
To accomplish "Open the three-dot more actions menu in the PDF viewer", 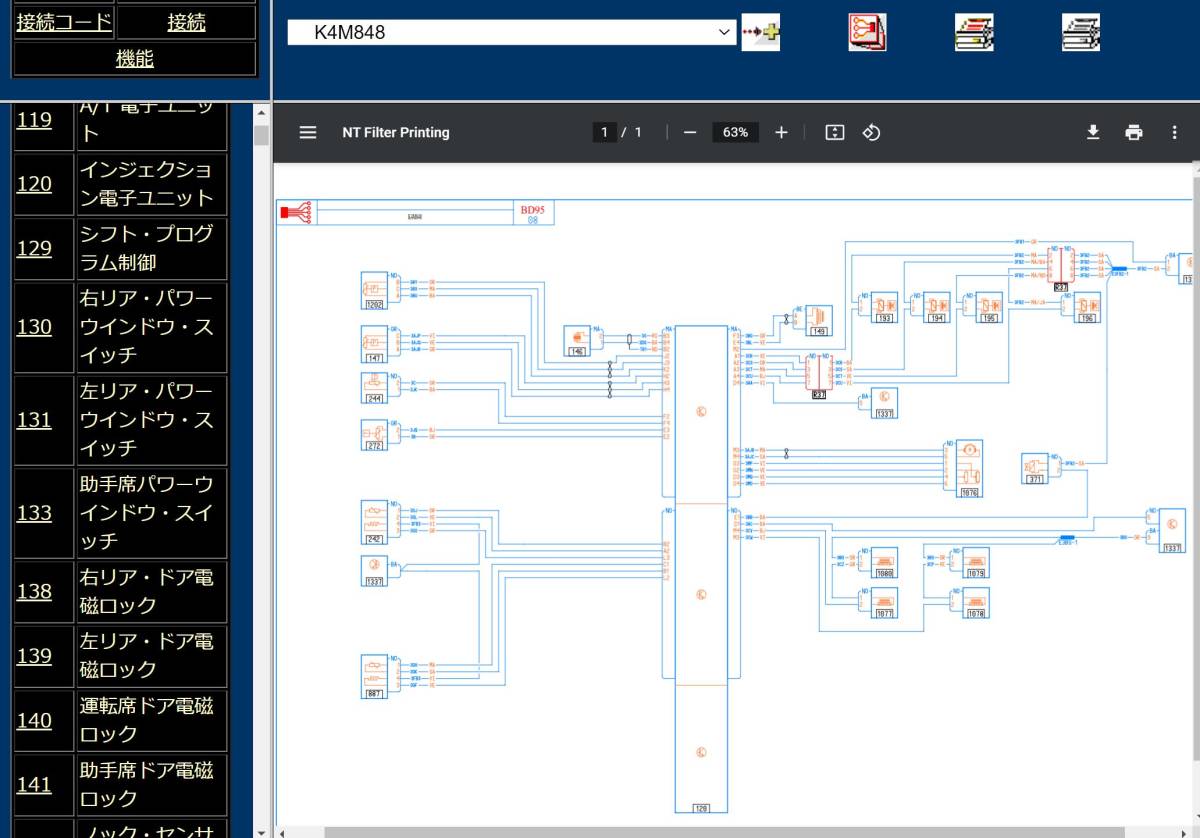I will click(x=1174, y=132).
